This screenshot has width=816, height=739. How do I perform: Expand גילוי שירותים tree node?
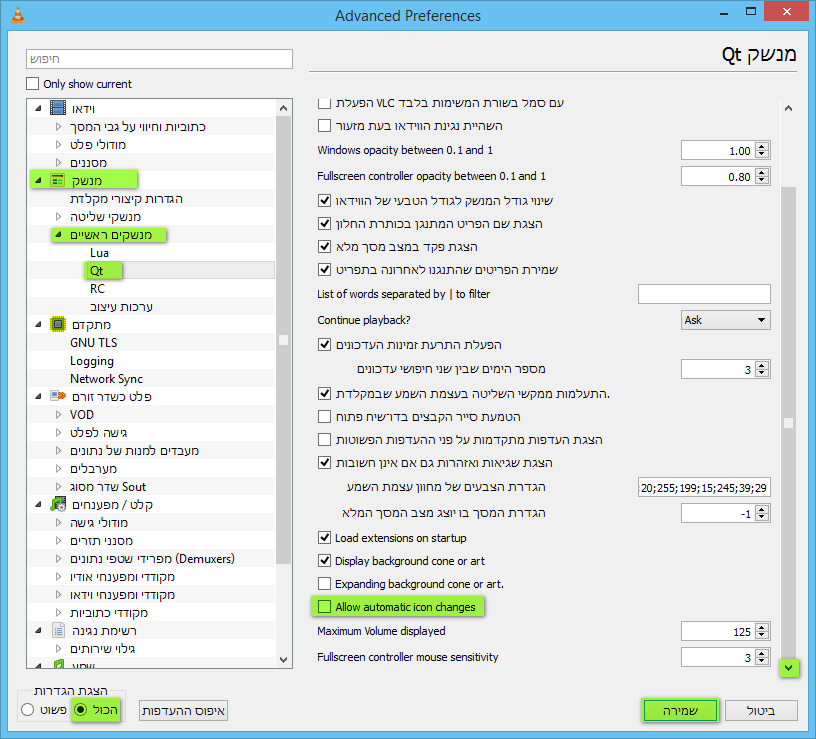click(58, 648)
